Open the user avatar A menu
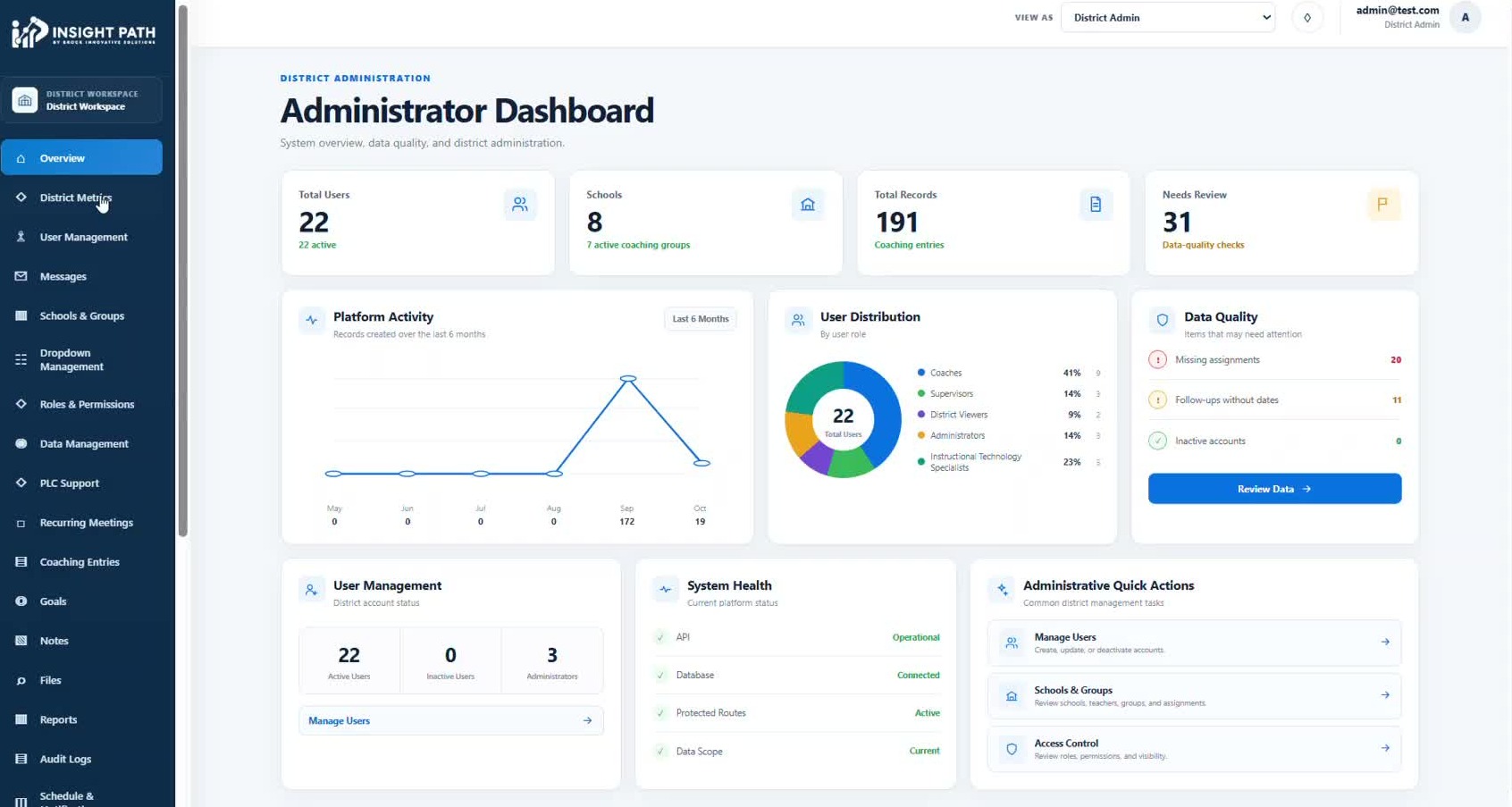The width and height of the screenshot is (1512, 807). [x=1465, y=18]
